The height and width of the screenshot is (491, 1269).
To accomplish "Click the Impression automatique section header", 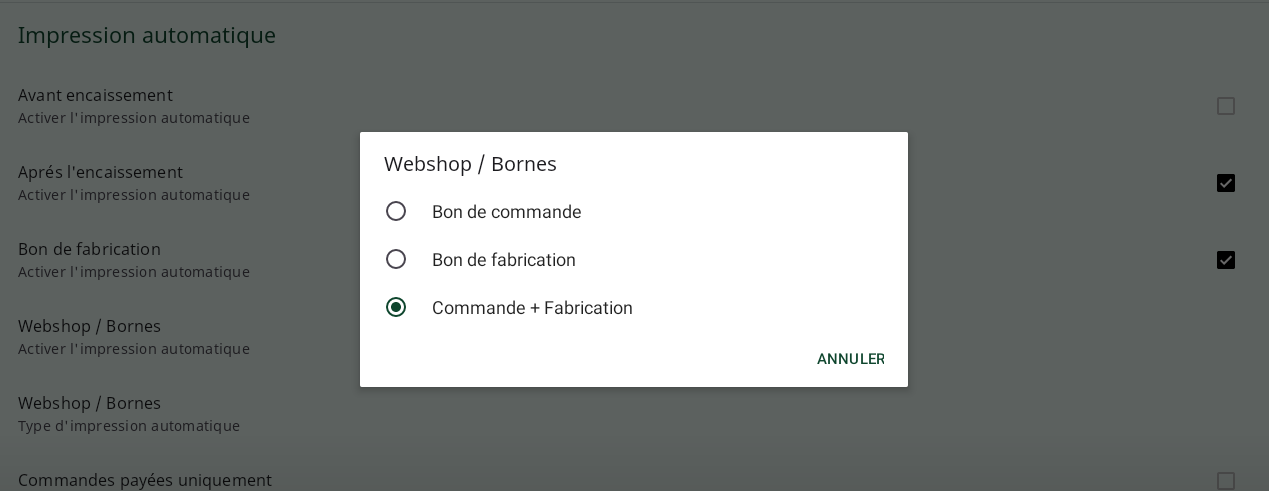I will tap(147, 35).
